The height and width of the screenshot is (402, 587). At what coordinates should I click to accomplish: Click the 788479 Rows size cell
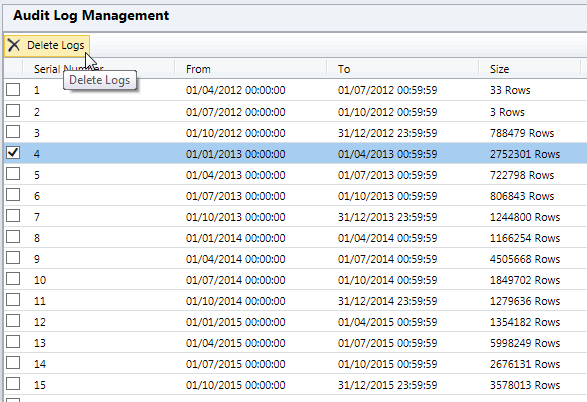tap(522, 133)
